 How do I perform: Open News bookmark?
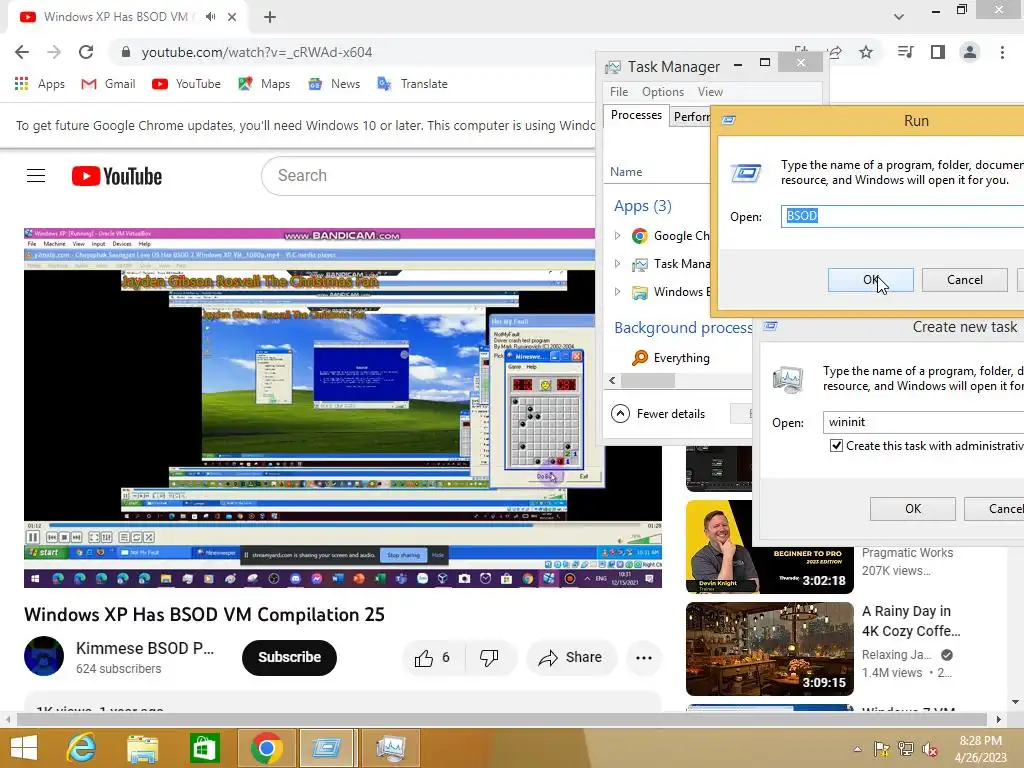coord(334,84)
